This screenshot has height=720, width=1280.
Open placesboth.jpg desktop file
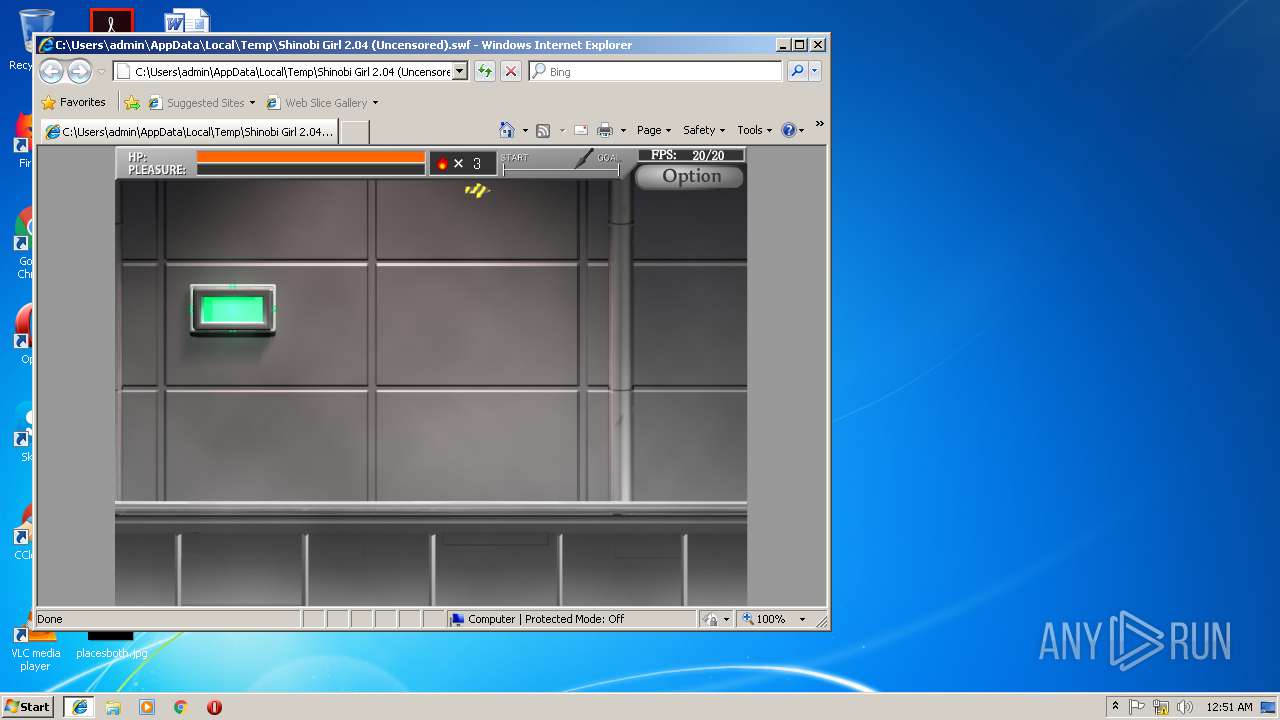point(111,645)
